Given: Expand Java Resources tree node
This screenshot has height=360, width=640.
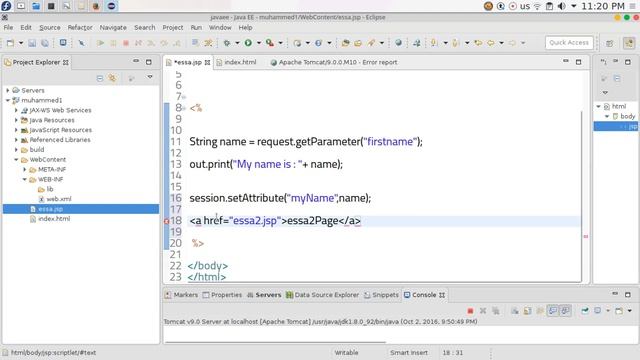Looking at the screenshot, I should [x=16, y=120].
